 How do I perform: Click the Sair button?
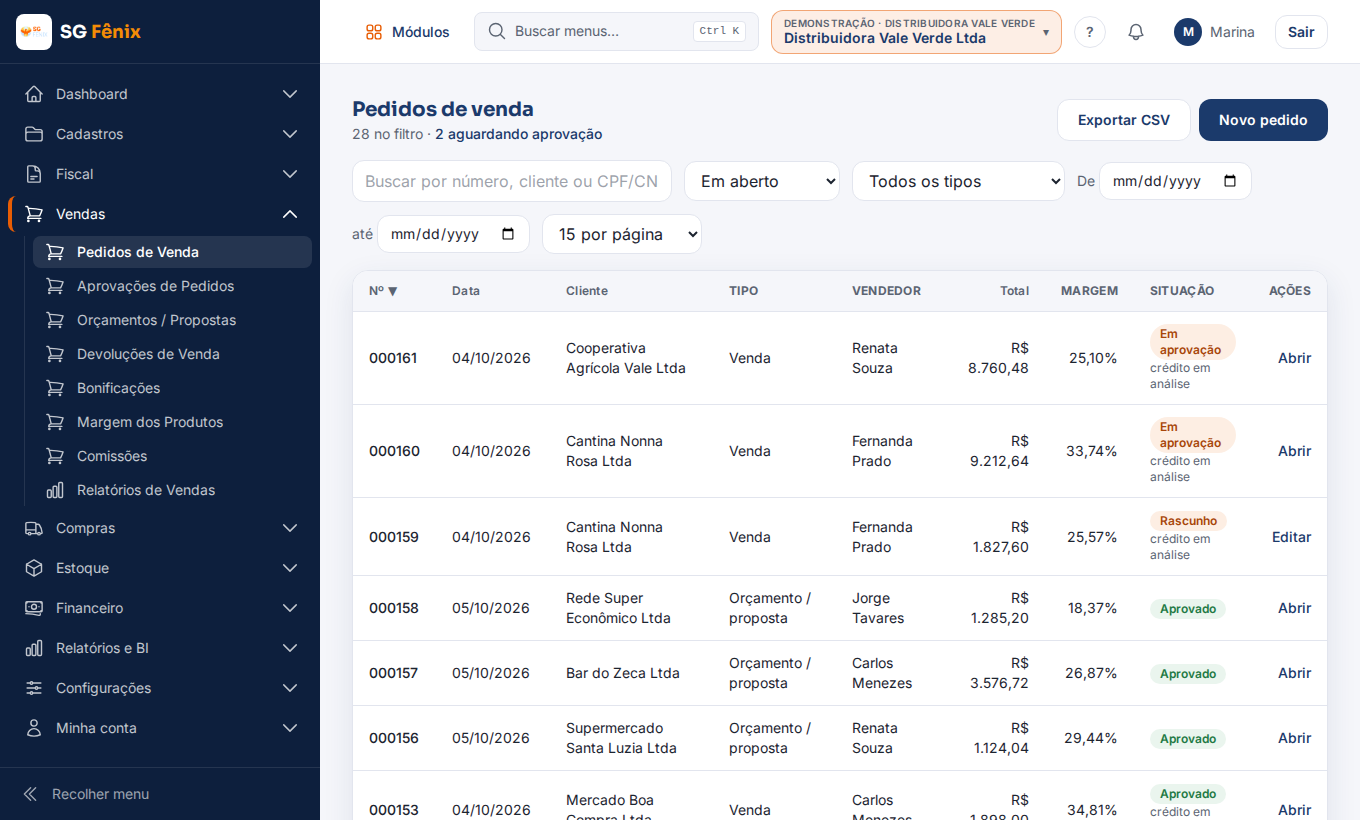click(x=1301, y=32)
